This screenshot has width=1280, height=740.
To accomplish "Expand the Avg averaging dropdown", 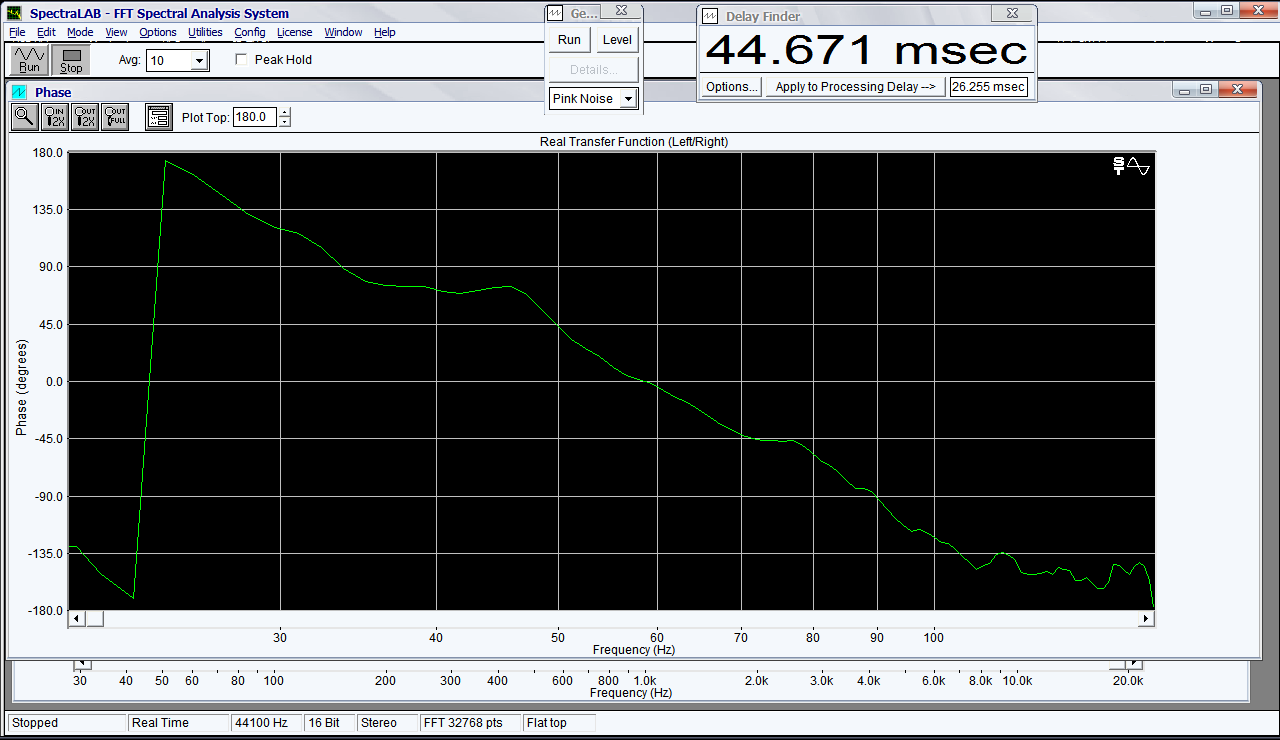I will pos(199,61).
